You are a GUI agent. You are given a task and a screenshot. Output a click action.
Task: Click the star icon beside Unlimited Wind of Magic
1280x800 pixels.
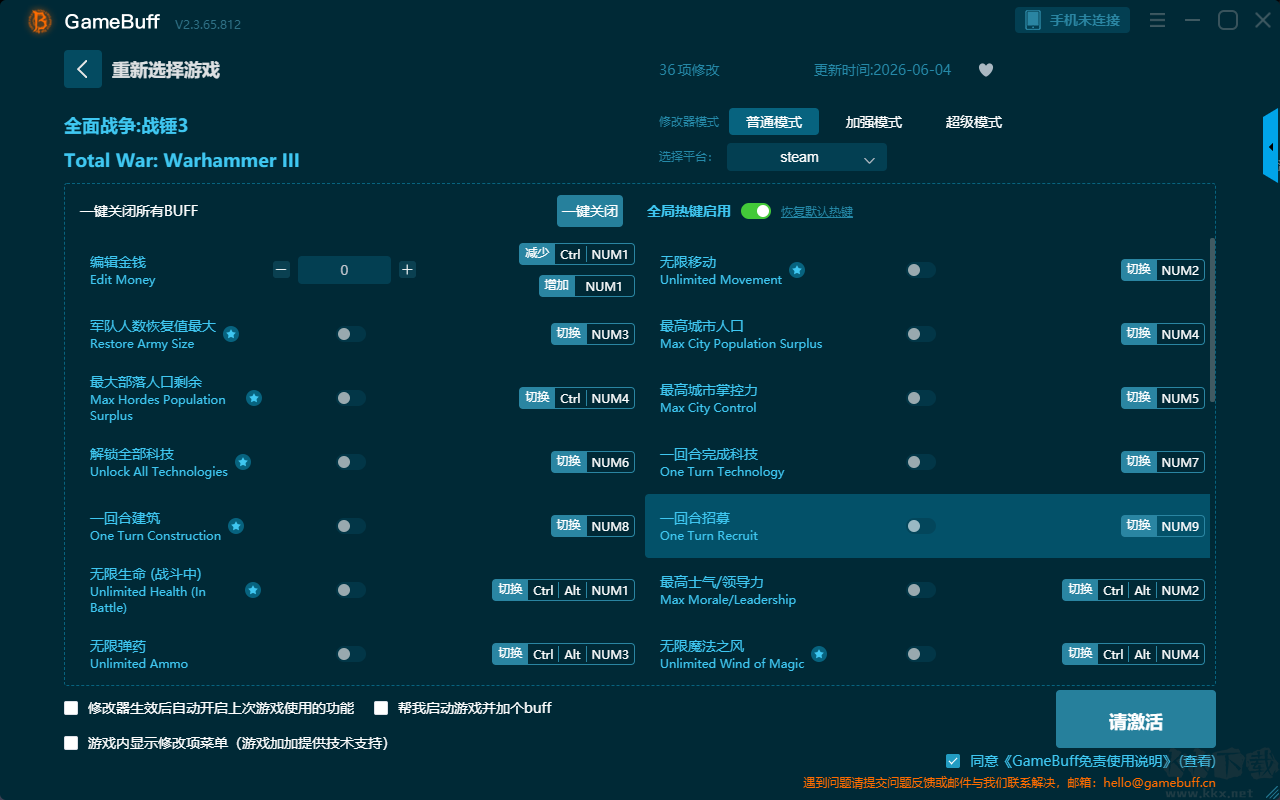[819, 654]
